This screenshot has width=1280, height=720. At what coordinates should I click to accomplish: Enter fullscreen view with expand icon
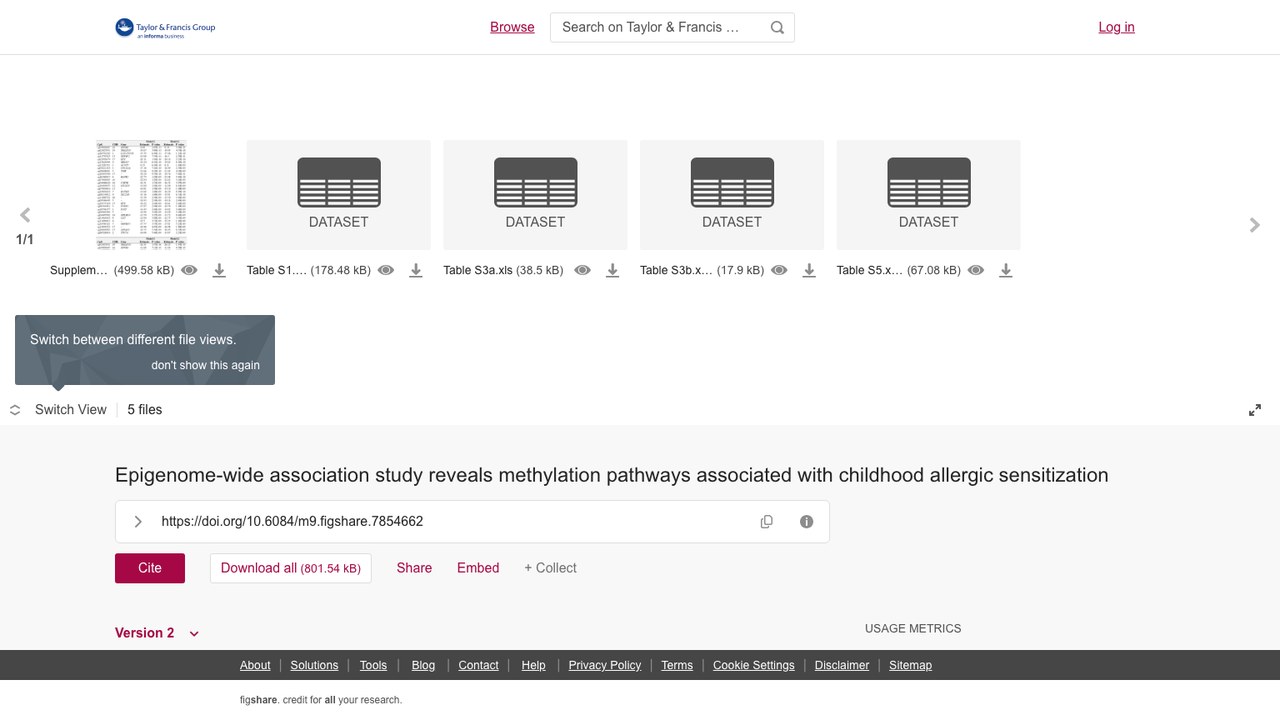pos(1255,410)
